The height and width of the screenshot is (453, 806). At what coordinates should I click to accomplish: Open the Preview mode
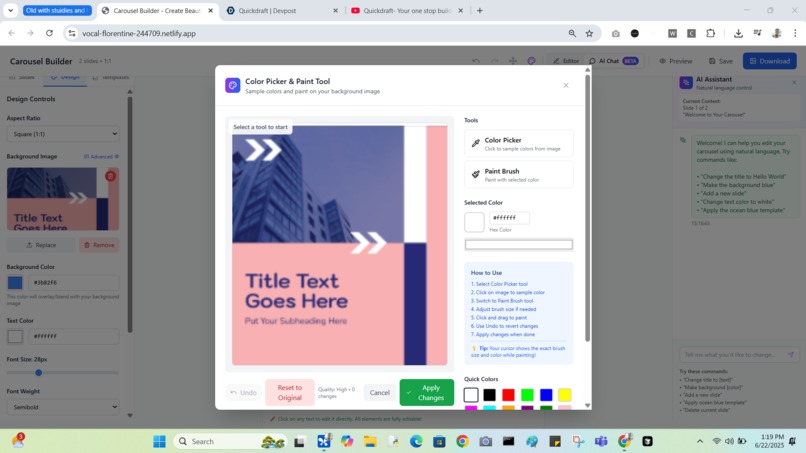[x=676, y=61]
